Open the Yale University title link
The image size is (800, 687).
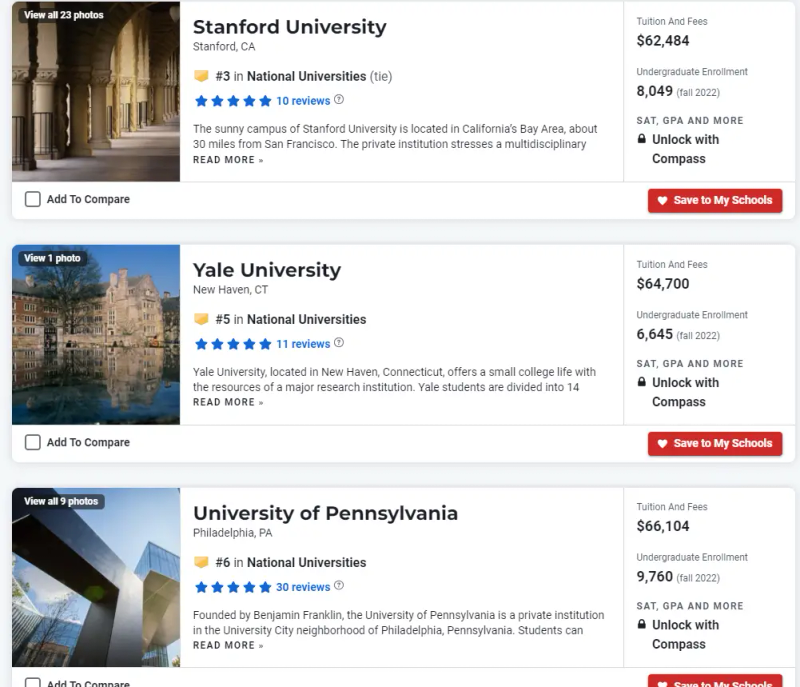[266, 270]
